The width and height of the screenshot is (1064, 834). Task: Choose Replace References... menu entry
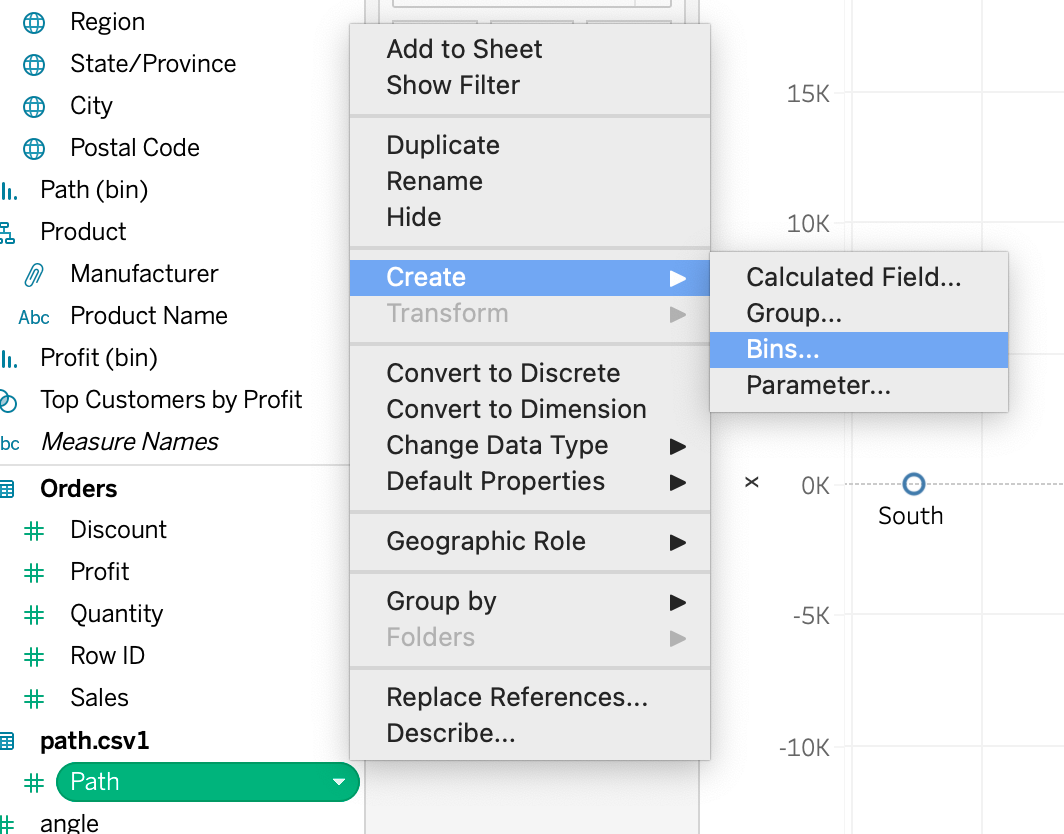pos(516,697)
